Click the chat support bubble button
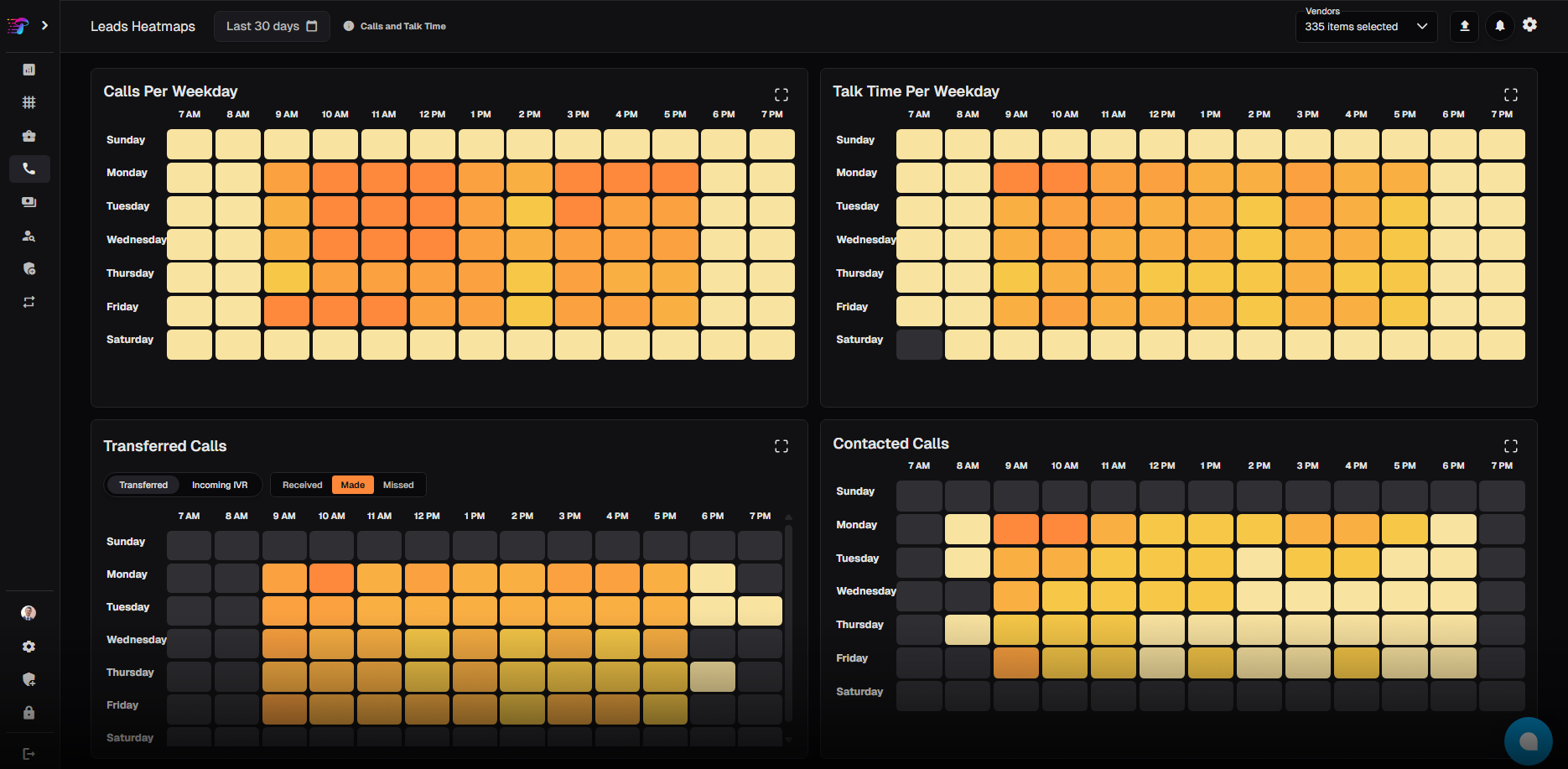The image size is (1568, 769). pyautogui.click(x=1528, y=740)
